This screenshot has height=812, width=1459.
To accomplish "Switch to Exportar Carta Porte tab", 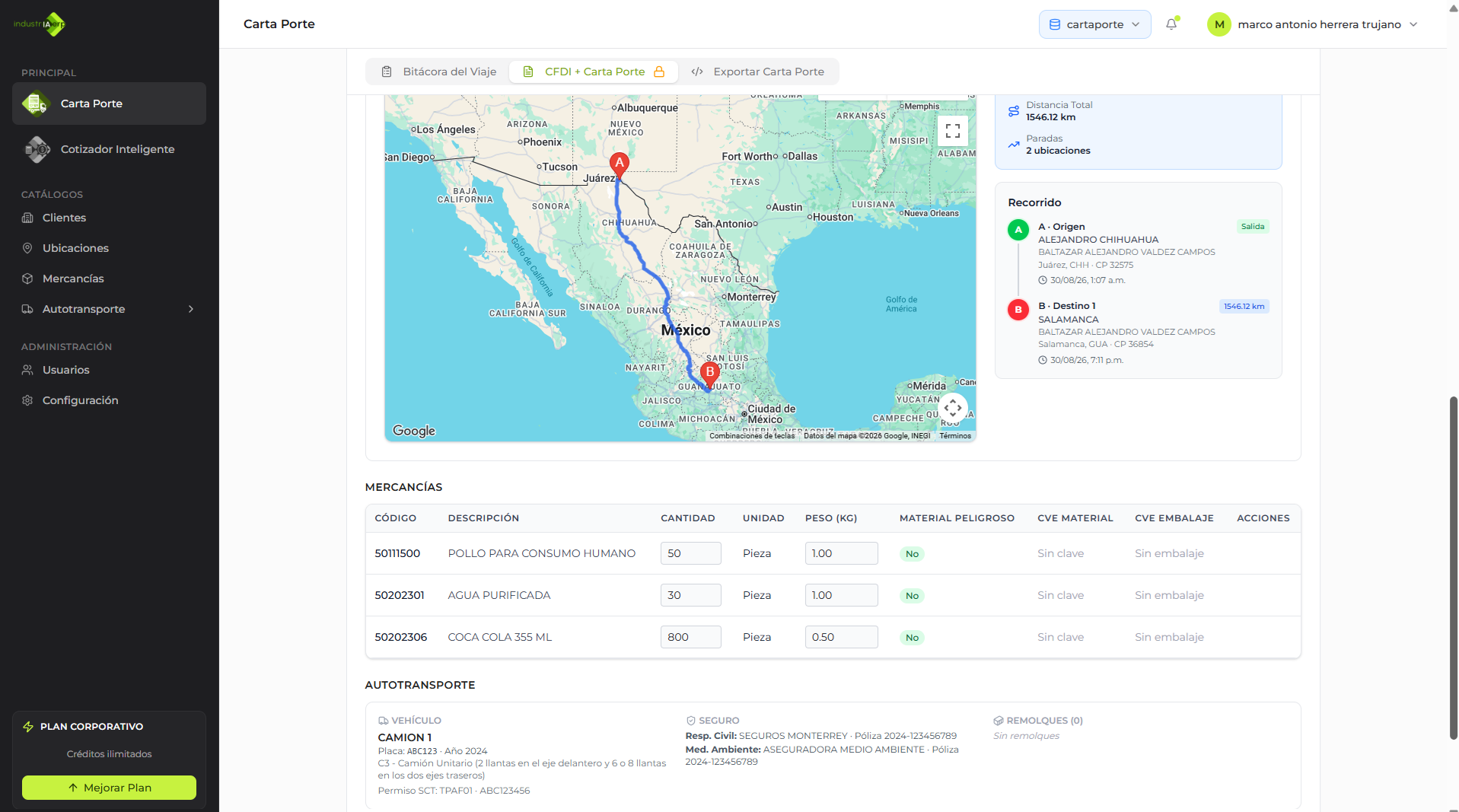I will tap(758, 72).
